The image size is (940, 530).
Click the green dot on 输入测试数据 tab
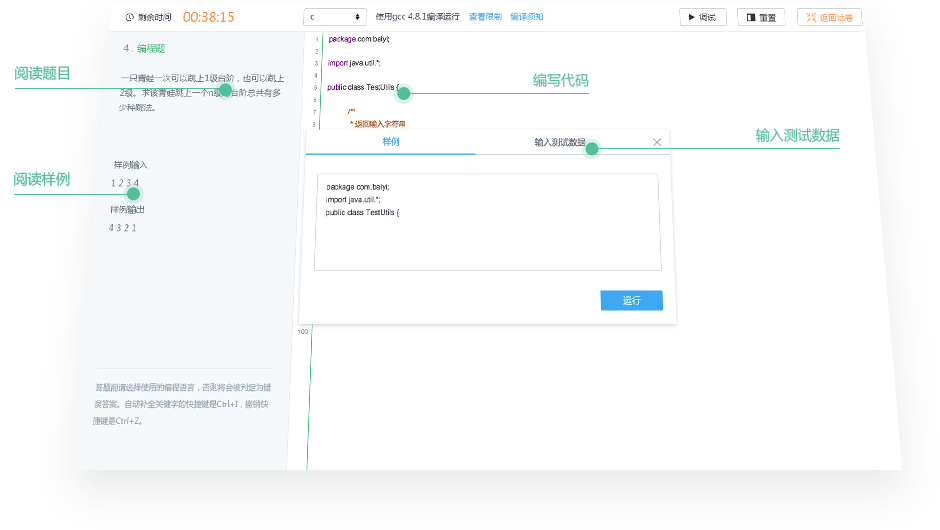click(591, 149)
